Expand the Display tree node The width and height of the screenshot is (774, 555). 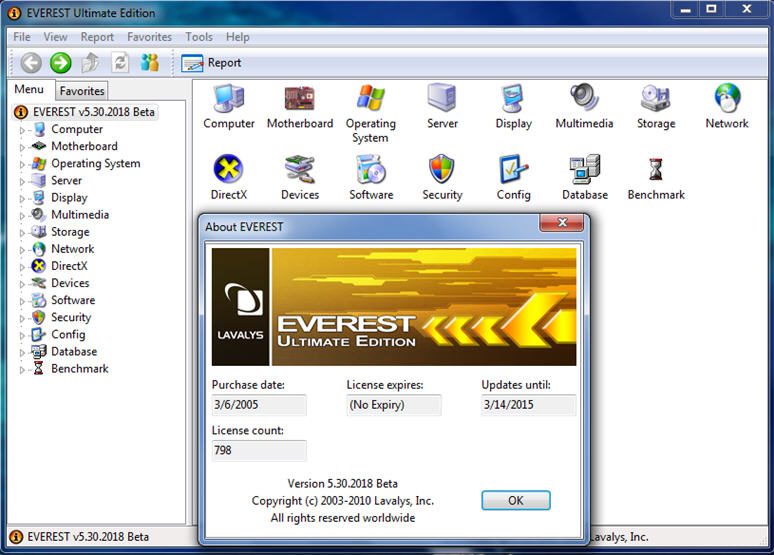click(x=22, y=198)
